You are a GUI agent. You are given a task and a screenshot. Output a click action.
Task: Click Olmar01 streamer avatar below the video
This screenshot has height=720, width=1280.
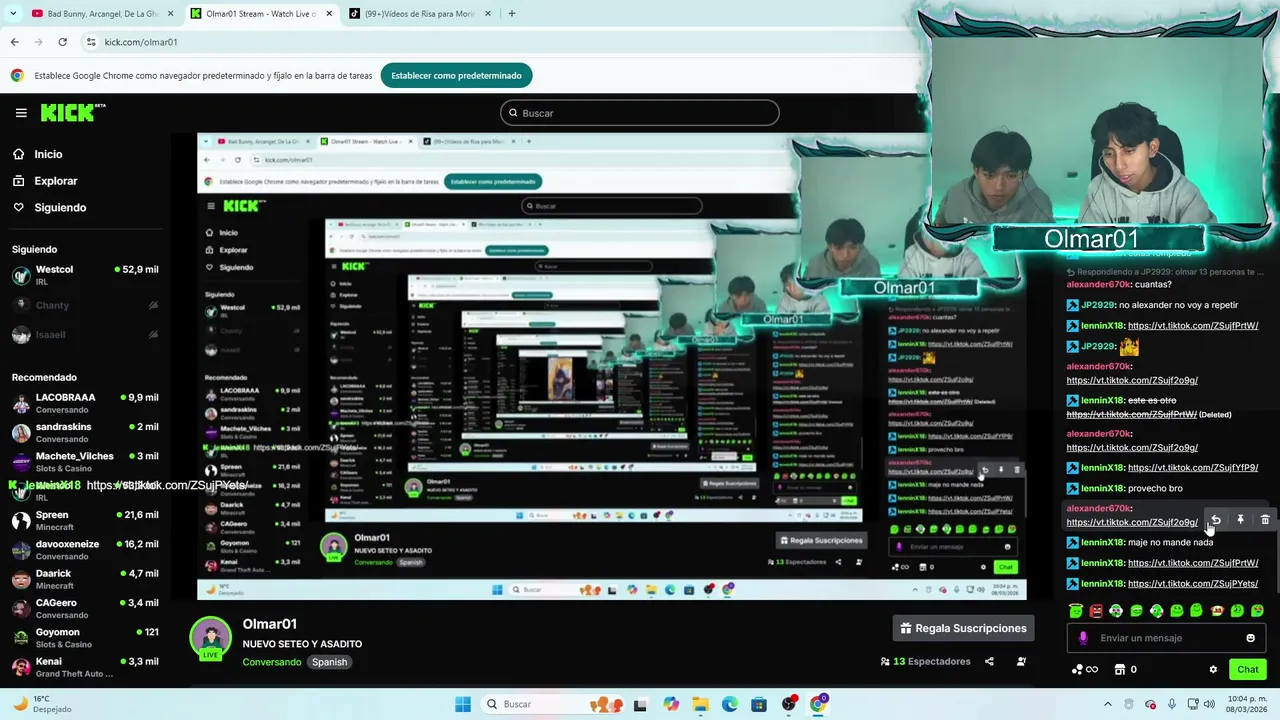pyautogui.click(x=211, y=638)
